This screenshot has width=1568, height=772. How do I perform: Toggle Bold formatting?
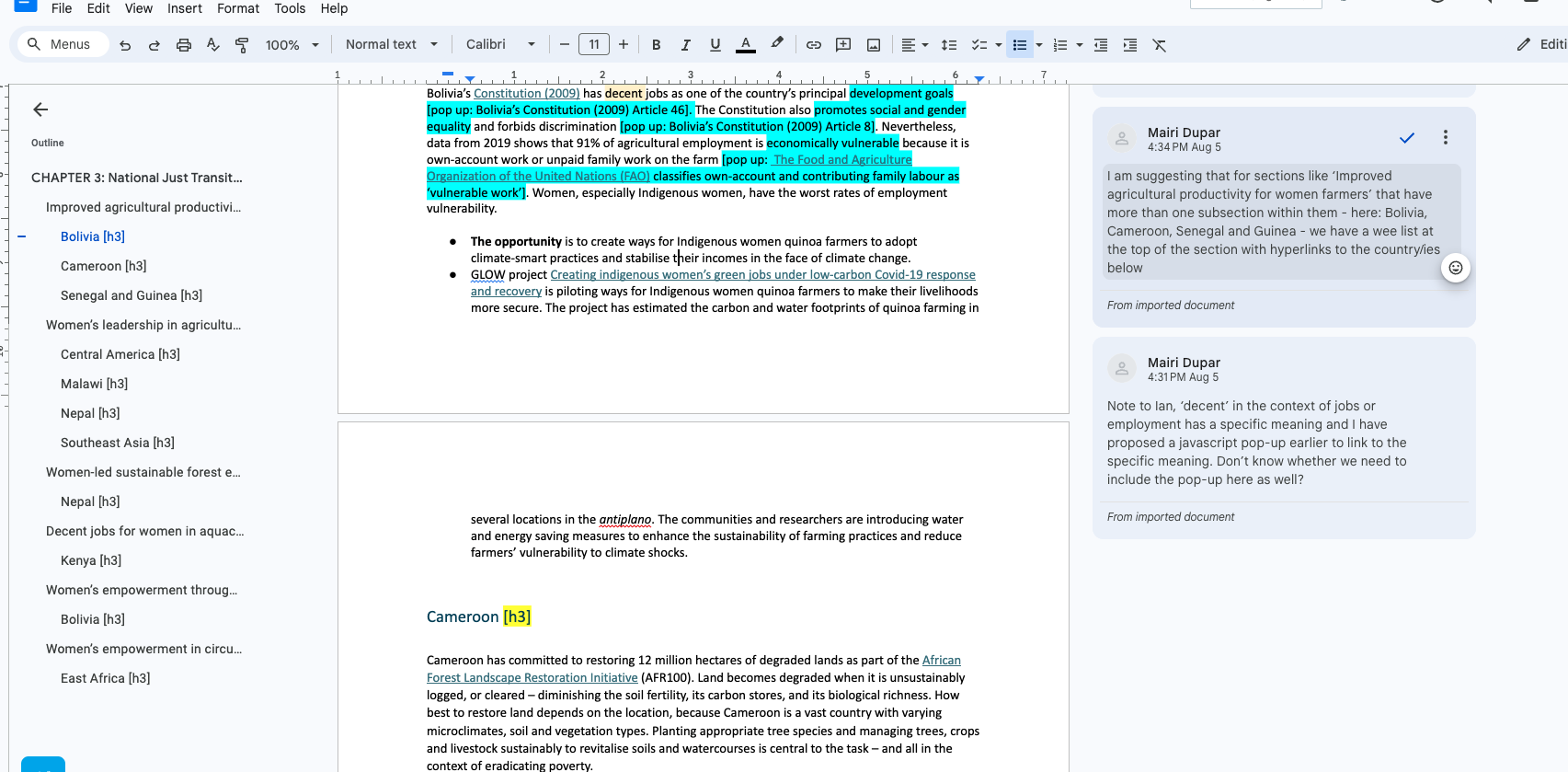click(657, 45)
